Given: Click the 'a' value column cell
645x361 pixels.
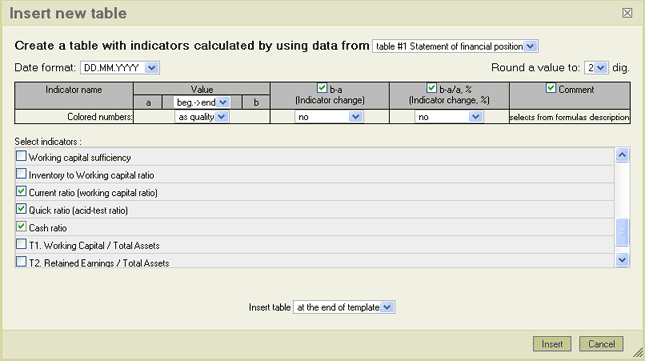Looking at the screenshot, I should coord(148,102).
